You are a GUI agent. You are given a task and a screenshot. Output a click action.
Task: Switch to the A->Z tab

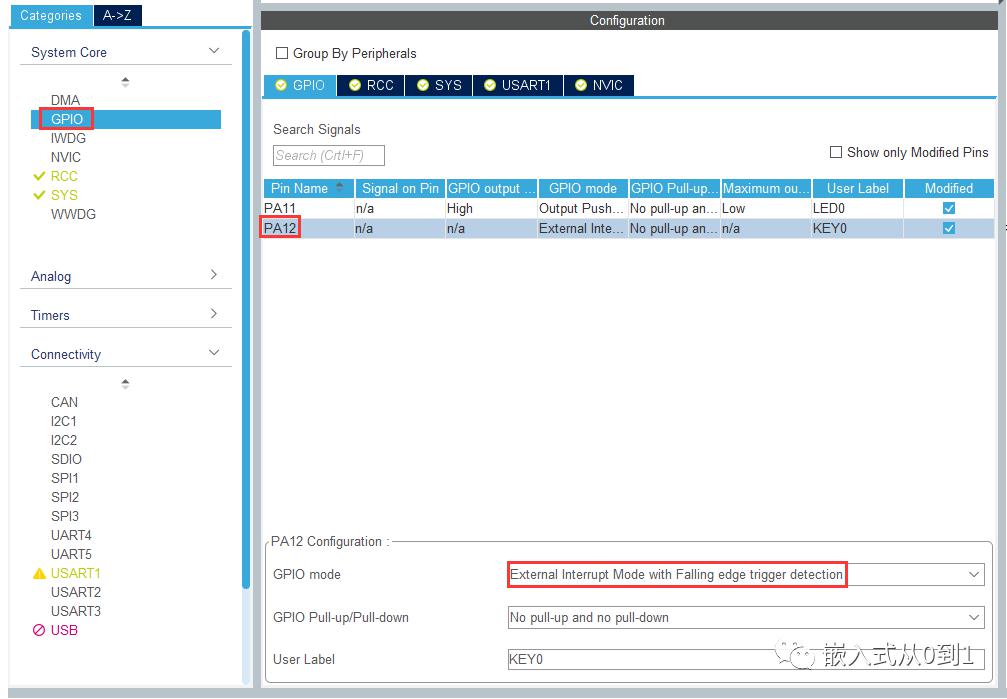[118, 15]
